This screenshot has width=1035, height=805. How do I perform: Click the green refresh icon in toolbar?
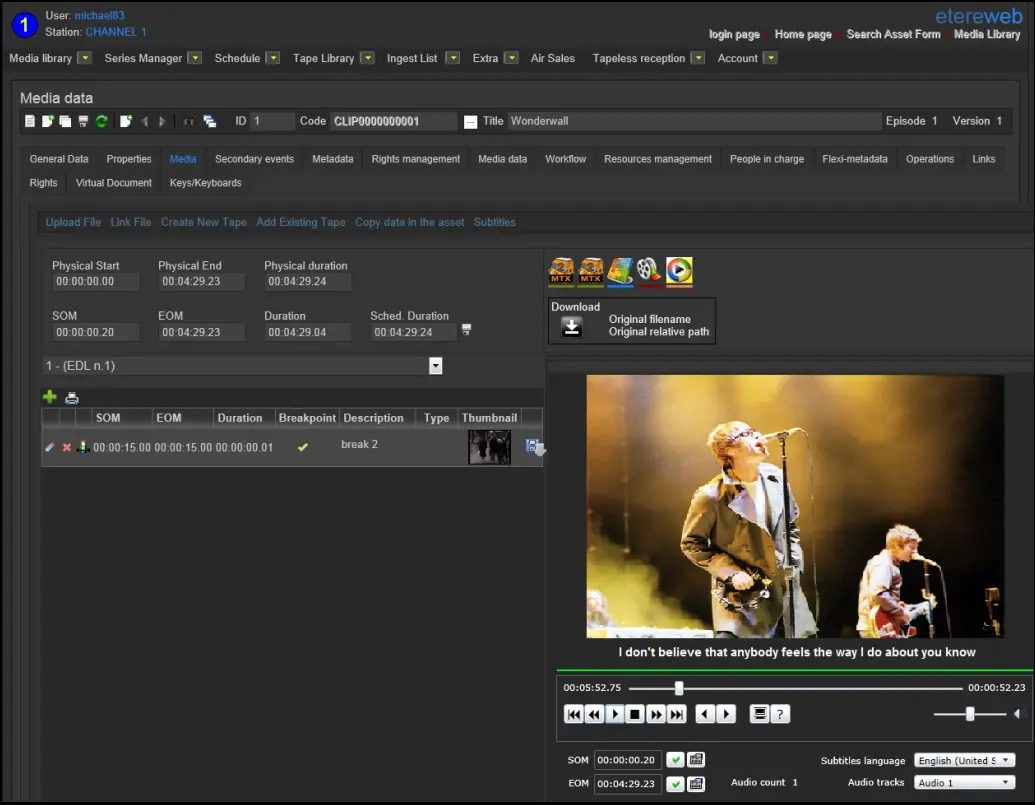[x=101, y=121]
